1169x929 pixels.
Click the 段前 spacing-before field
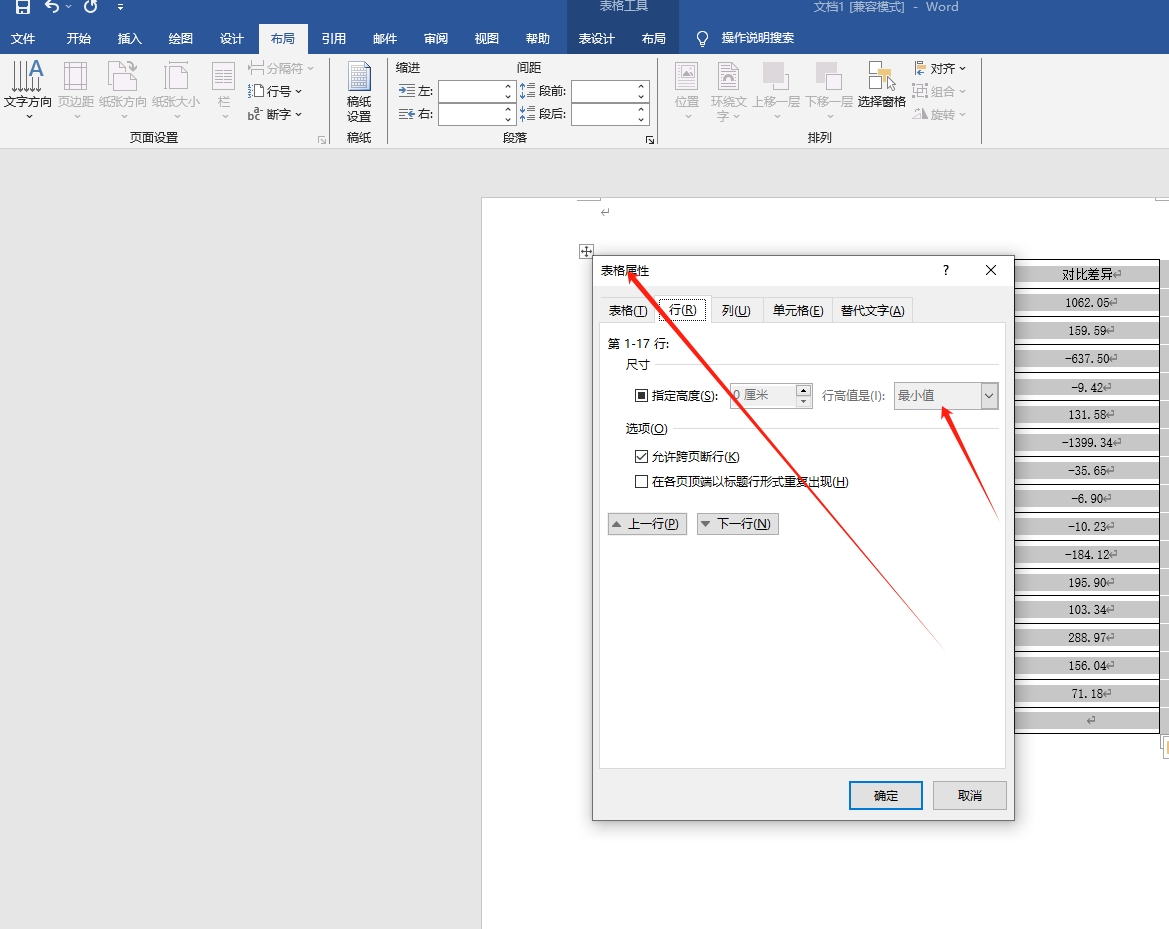coord(603,91)
